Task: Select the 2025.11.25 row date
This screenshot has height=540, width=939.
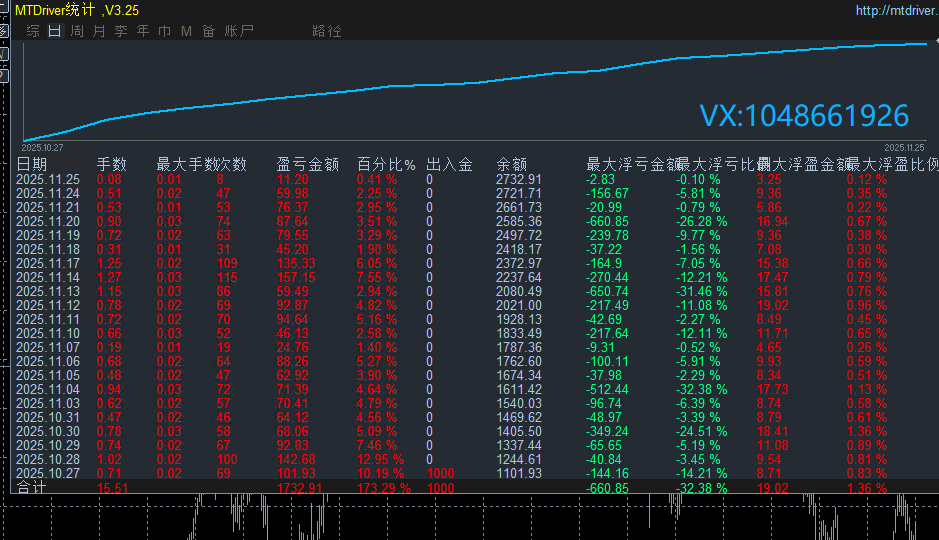Action: coord(48,179)
